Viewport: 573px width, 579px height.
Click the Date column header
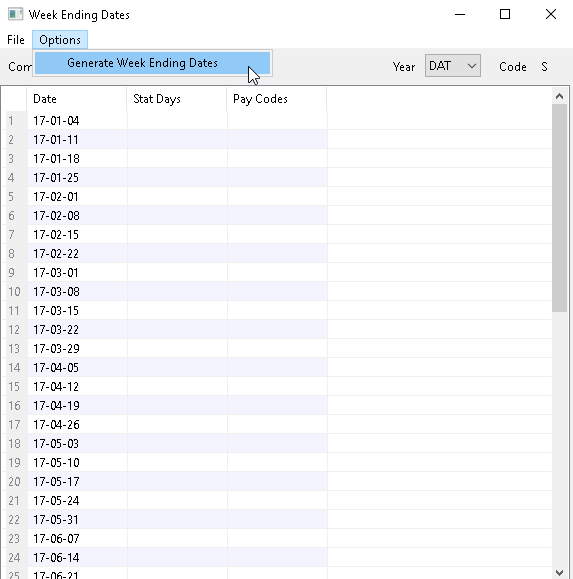pyautogui.click(x=77, y=99)
